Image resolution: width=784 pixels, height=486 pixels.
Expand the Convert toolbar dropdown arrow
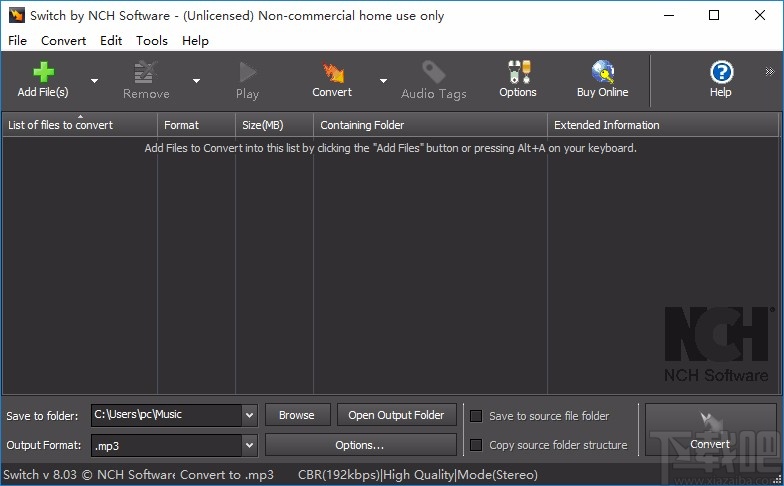383,80
